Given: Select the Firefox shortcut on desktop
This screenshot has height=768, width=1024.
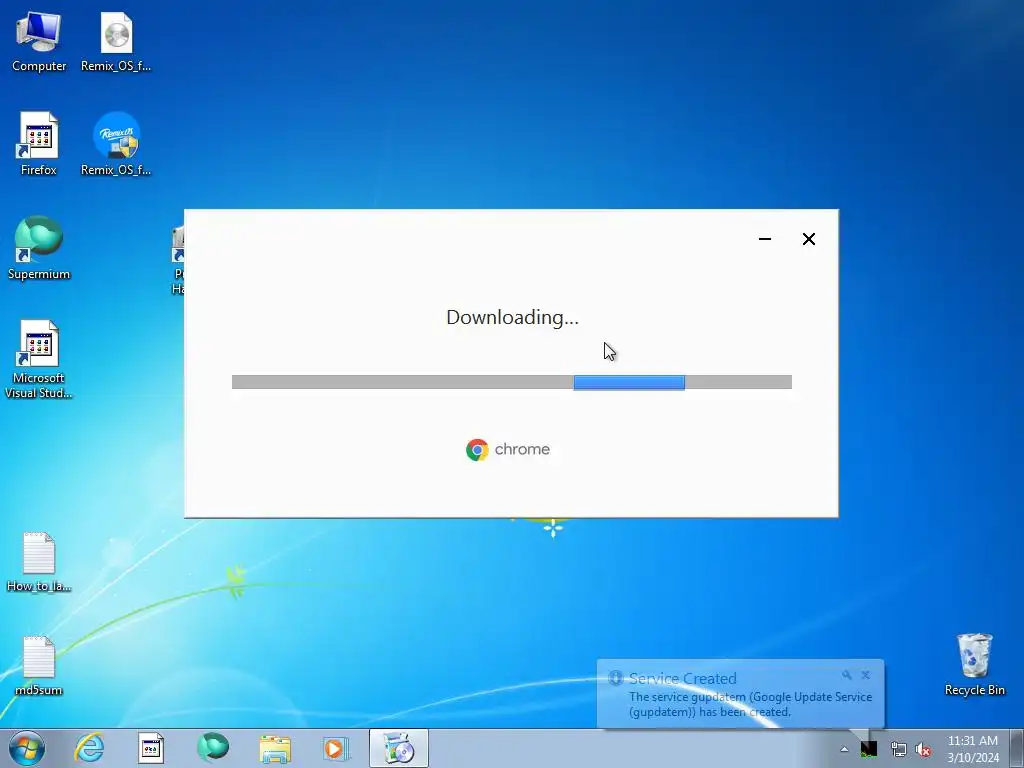Looking at the screenshot, I should click(x=39, y=144).
